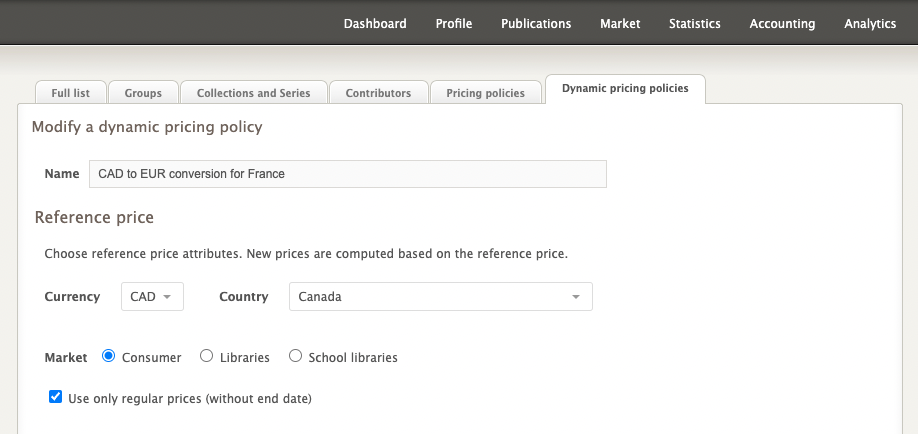Expand the Canada country dropdown

coord(440,297)
